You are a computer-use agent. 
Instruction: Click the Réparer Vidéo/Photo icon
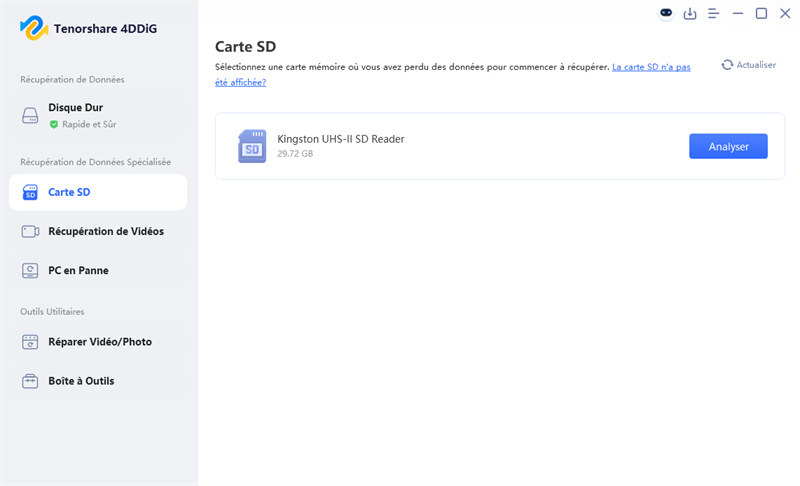click(30, 342)
